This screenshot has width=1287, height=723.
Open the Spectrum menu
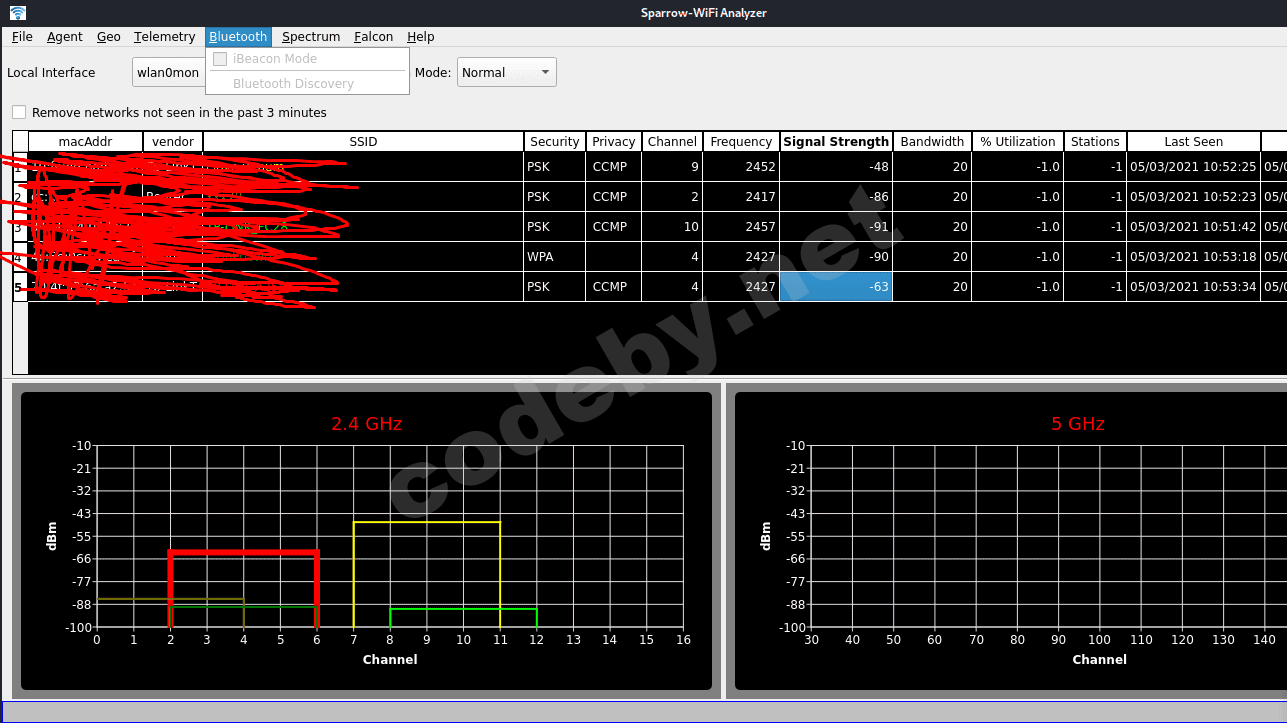[x=311, y=37]
